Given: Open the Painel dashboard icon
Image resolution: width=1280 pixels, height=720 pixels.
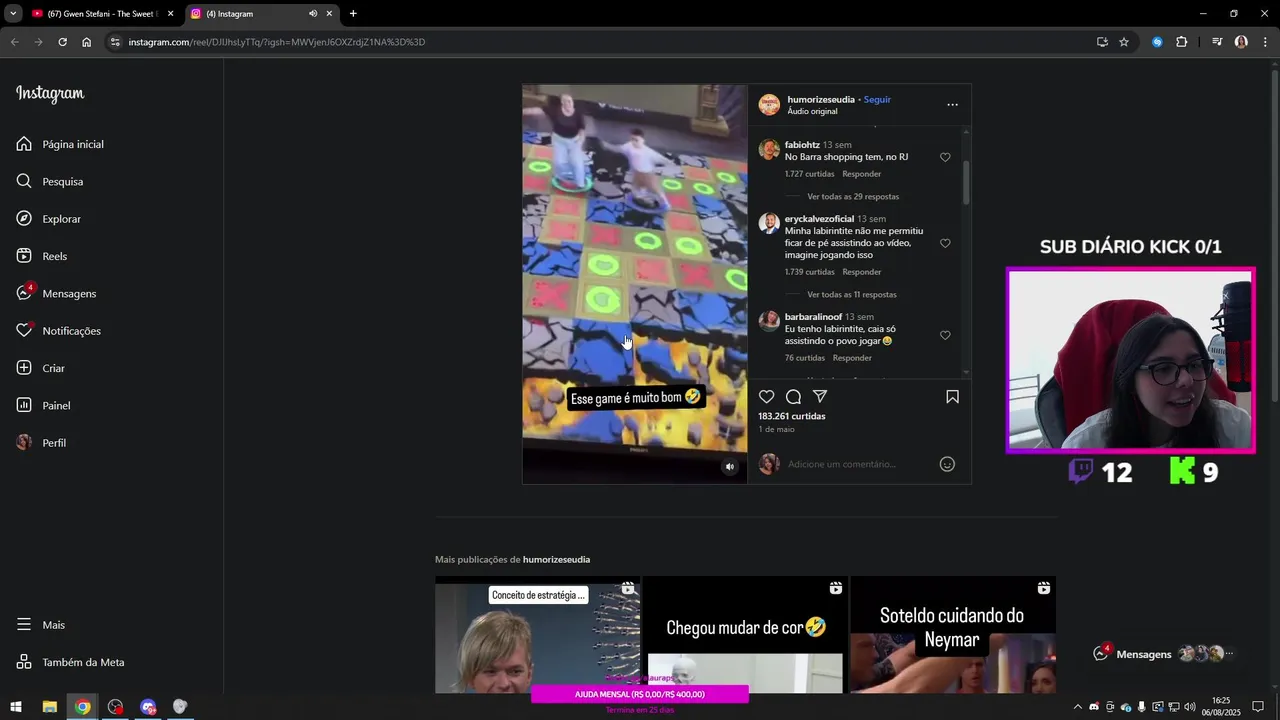Looking at the screenshot, I should (24, 405).
